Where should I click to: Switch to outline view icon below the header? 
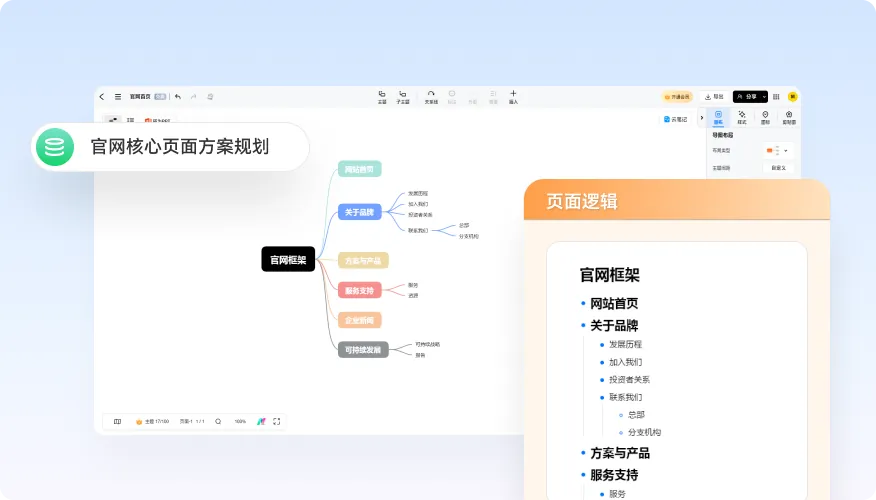click(130, 120)
